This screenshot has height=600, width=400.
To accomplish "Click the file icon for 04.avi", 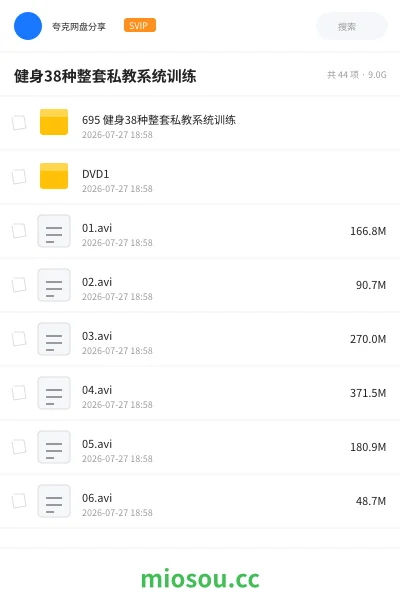I will 54,393.
